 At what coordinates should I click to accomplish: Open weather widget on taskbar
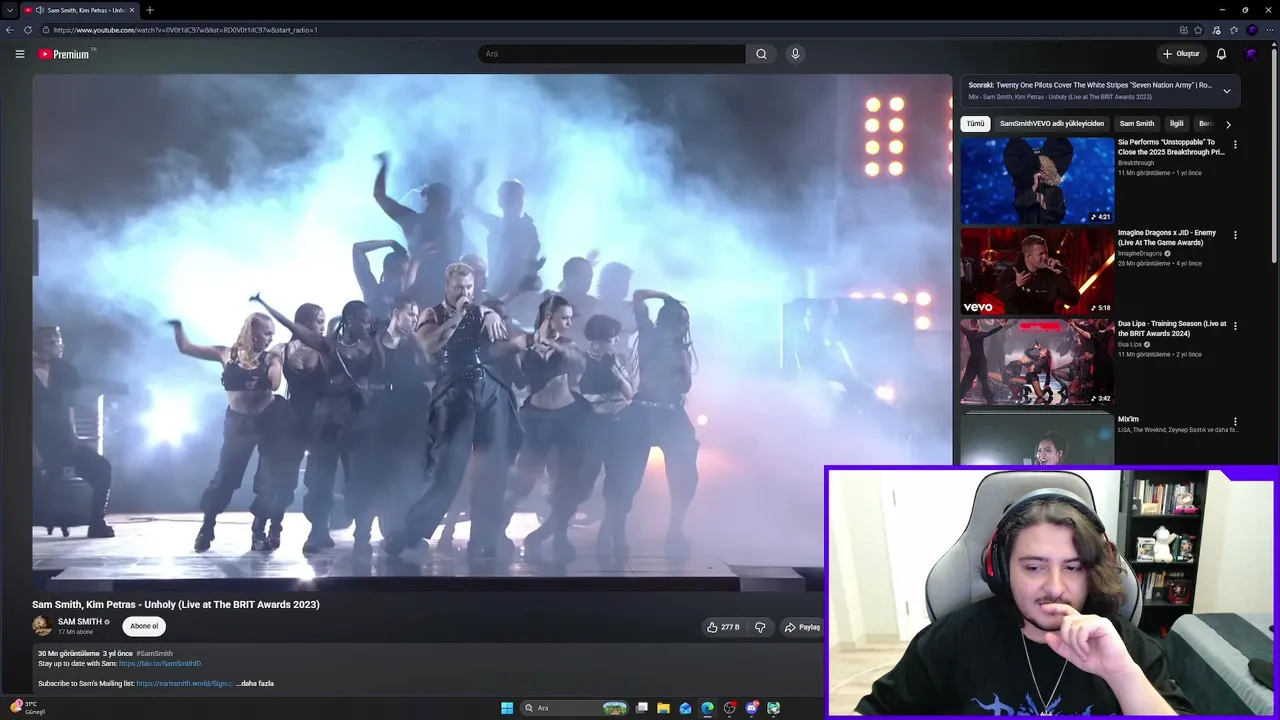27,708
